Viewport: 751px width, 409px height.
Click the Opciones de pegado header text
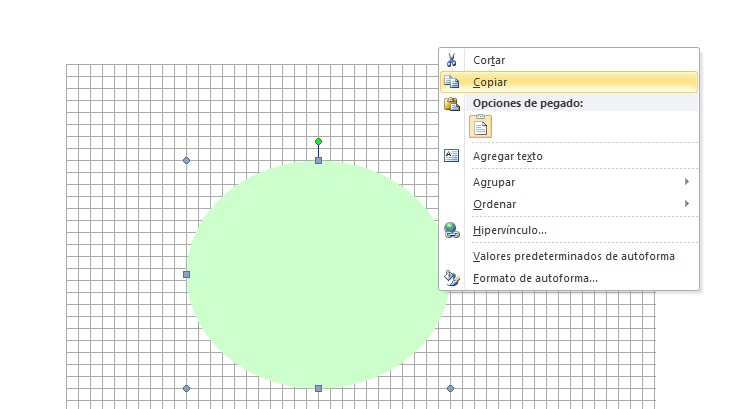(x=528, y=103)
